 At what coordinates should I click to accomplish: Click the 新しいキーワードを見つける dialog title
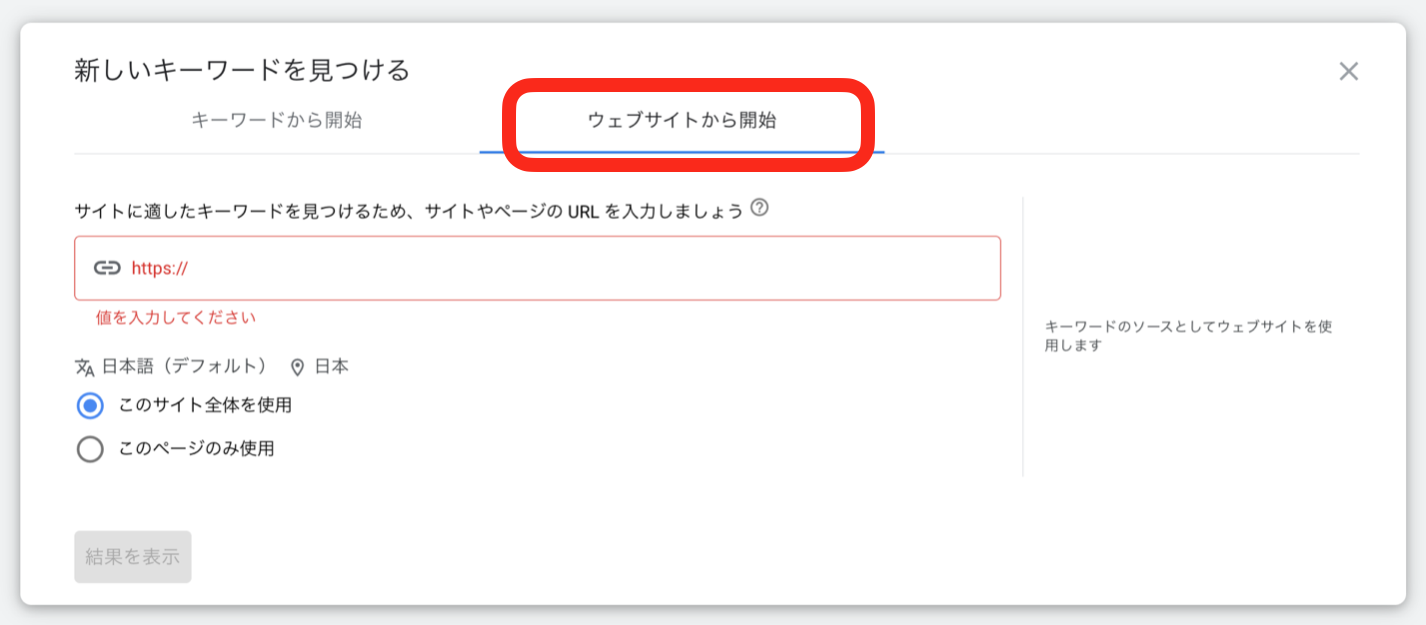(x=242, y=70)
